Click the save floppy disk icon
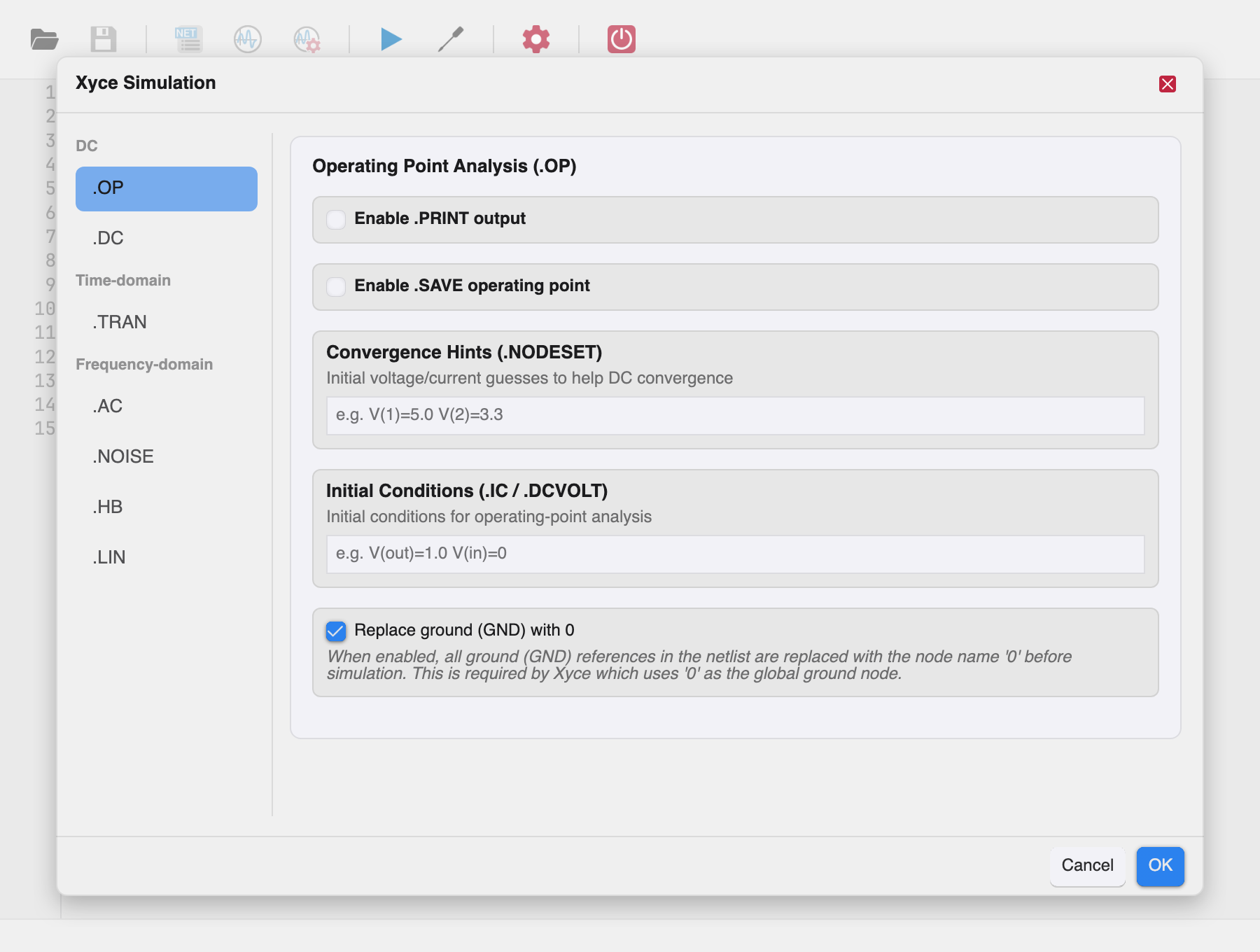Screen dimensions: 1260x952 coord(104,39)
